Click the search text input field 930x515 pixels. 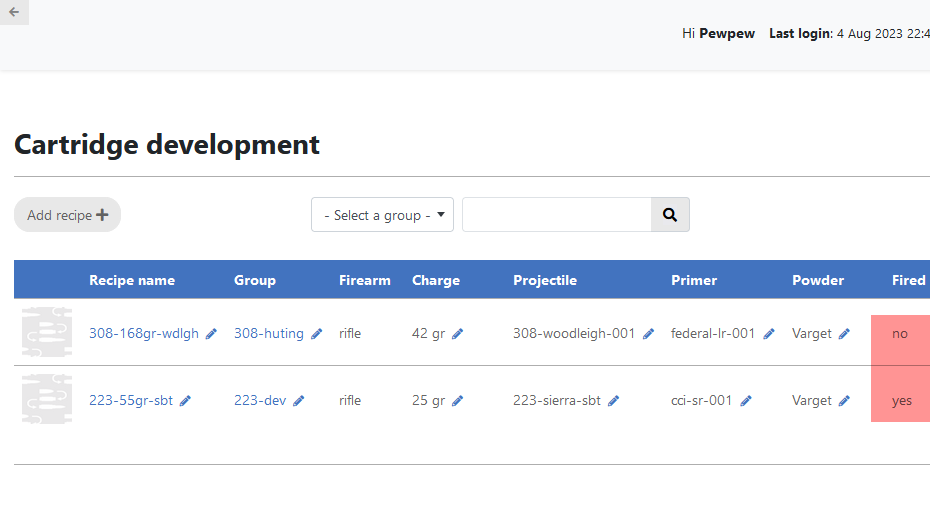(x=557, y=215)
